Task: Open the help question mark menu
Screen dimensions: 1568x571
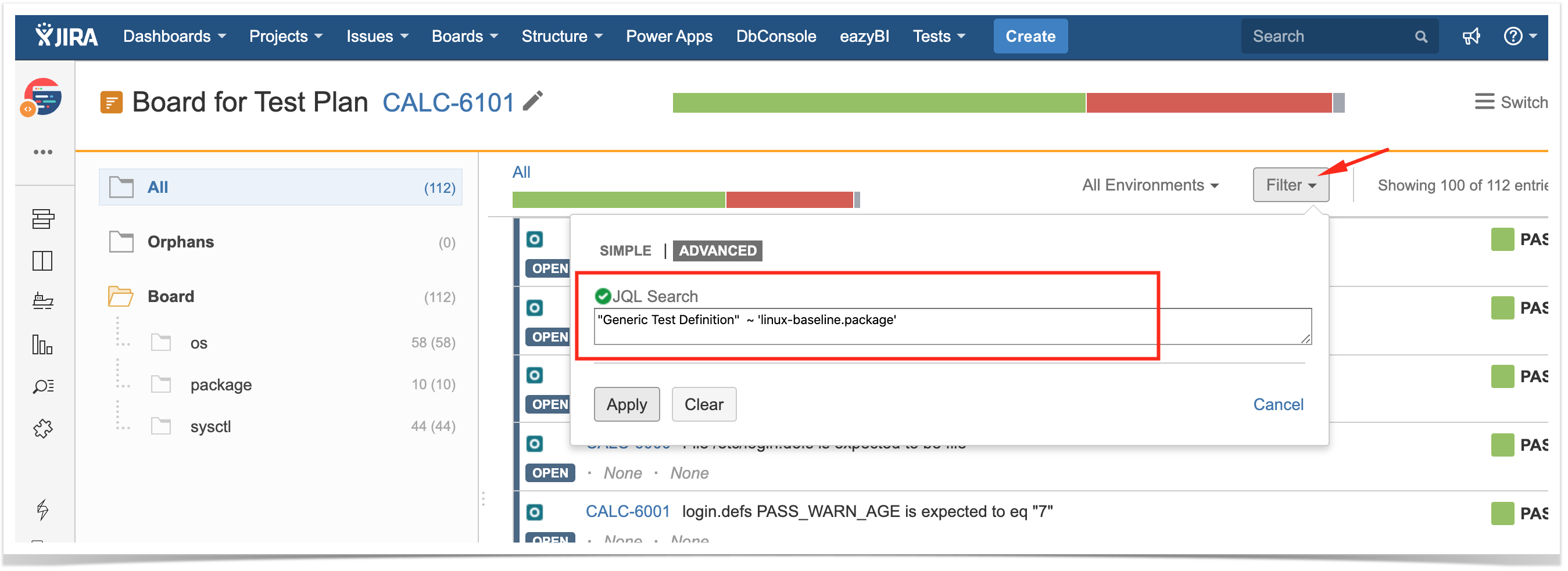Action: pyautogui.click(x=1520, y=37)
